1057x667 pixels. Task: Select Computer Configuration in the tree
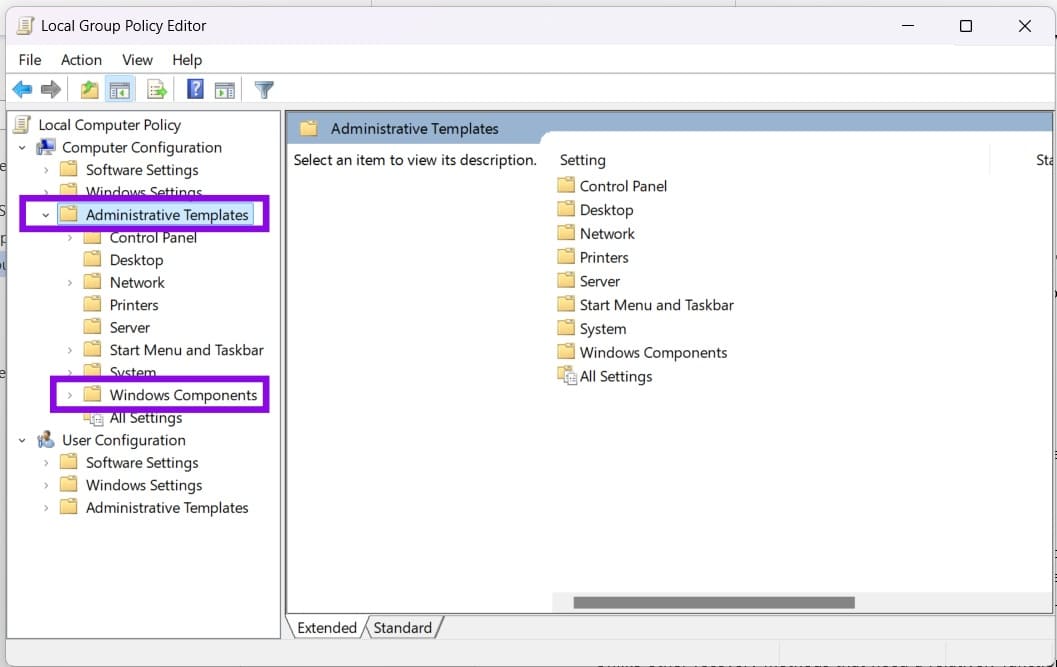pyautogui.click(x=142, y=147)
